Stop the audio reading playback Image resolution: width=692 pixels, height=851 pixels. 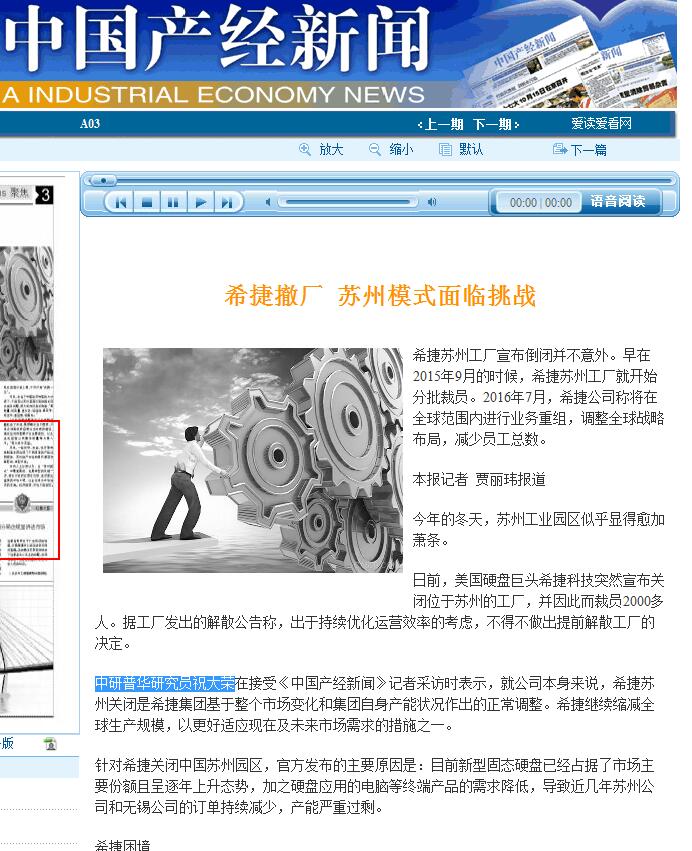point(147,202)
